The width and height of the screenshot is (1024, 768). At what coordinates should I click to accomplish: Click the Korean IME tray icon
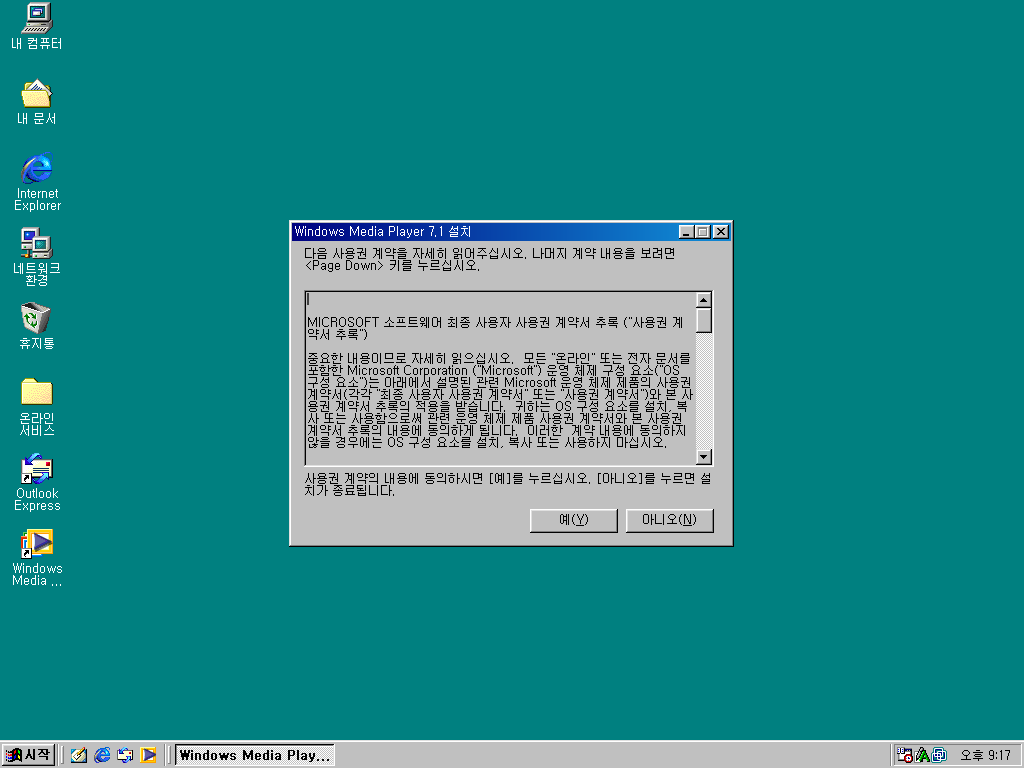922,755
